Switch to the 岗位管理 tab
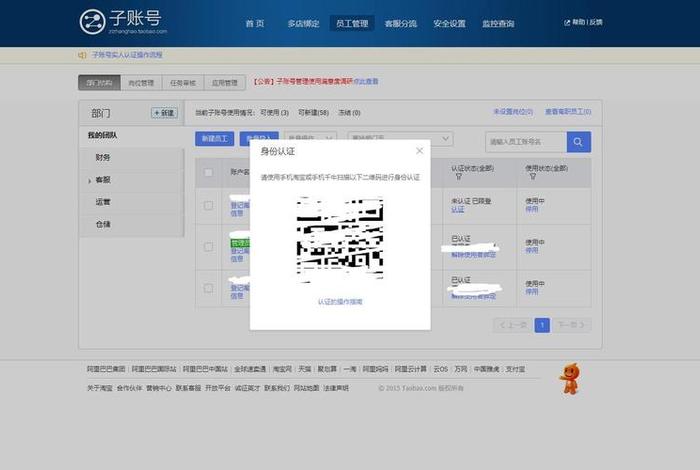Viewport: 700px width, 470px height. tap(141, 83)
